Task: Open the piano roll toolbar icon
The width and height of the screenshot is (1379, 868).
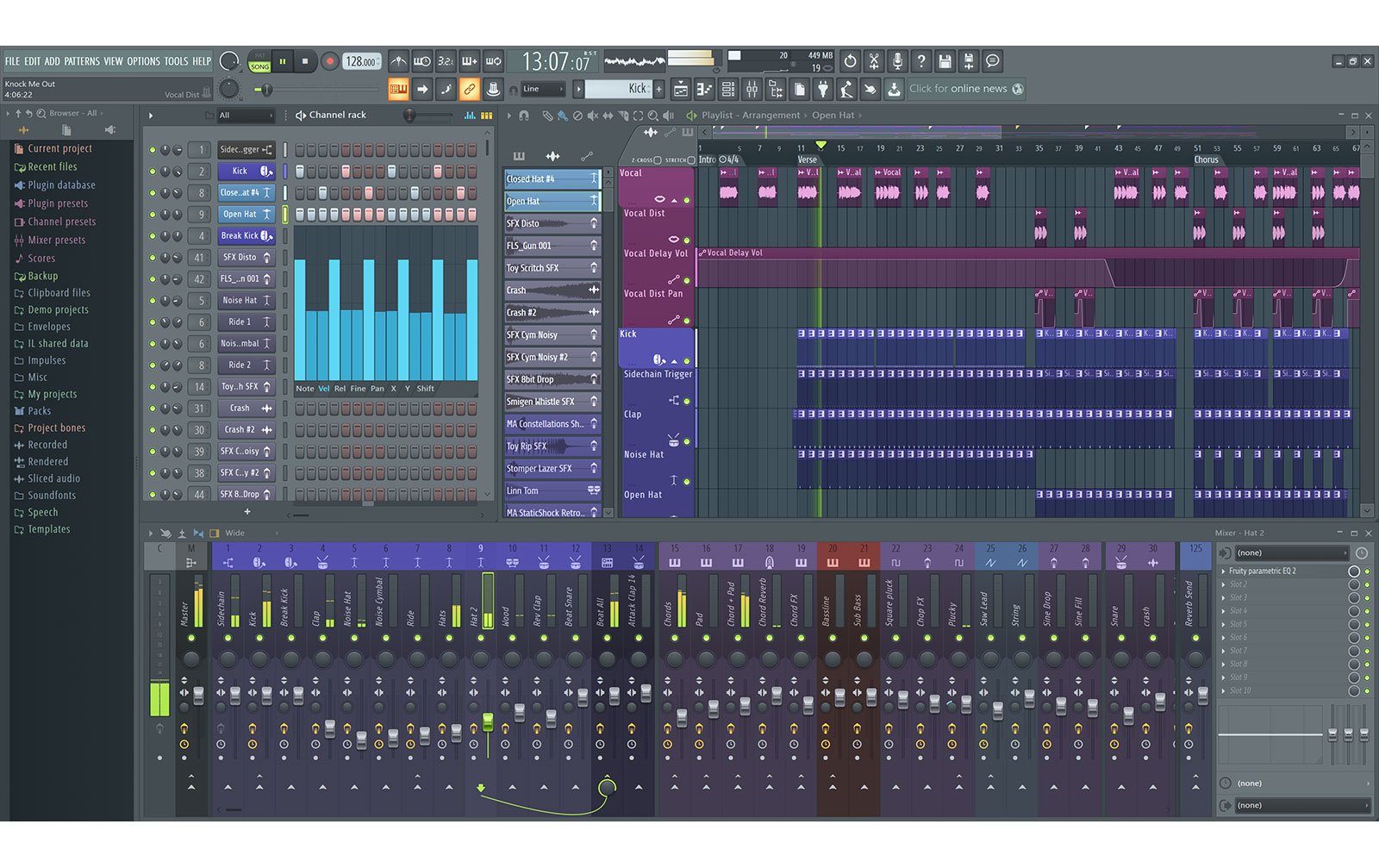Action: (x=704, y=89)
